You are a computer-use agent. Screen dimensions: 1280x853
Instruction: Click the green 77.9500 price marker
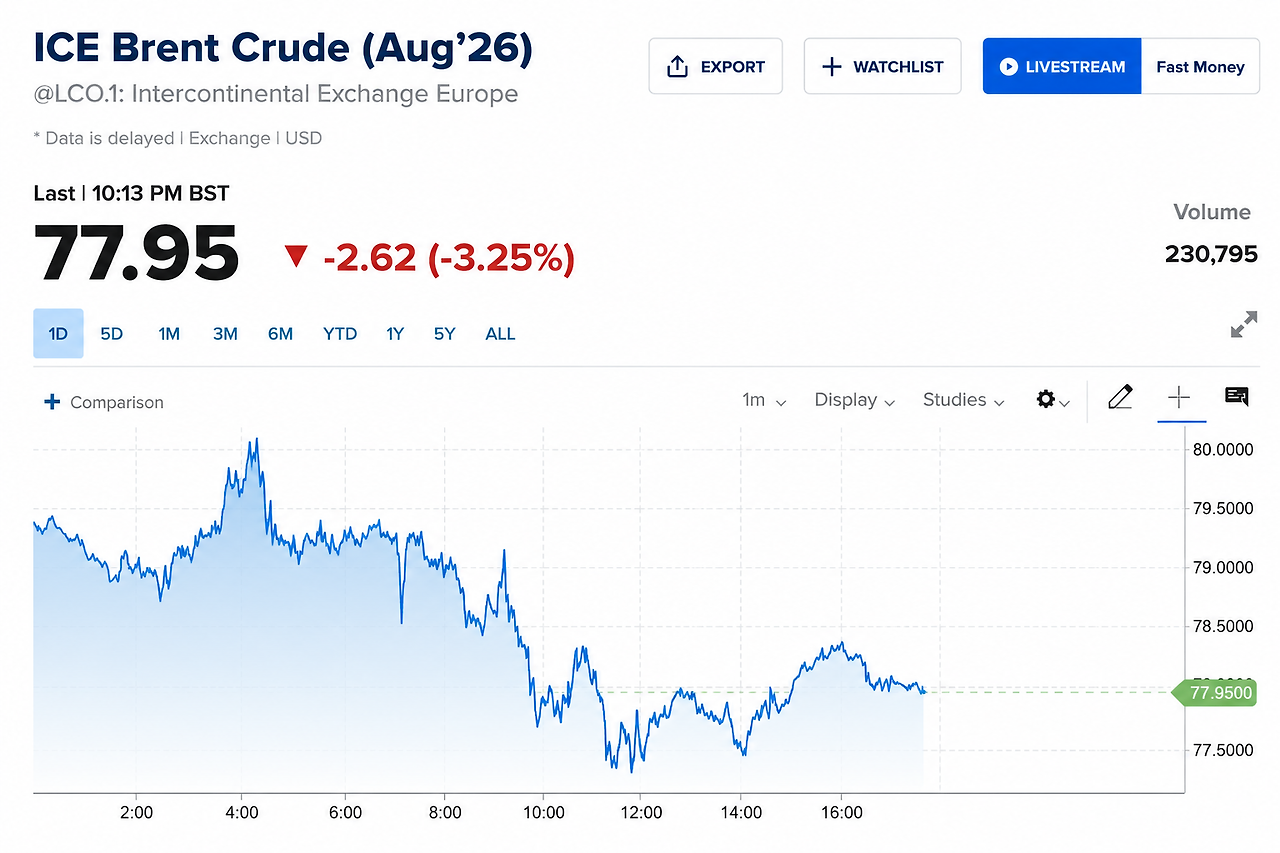1216,692
